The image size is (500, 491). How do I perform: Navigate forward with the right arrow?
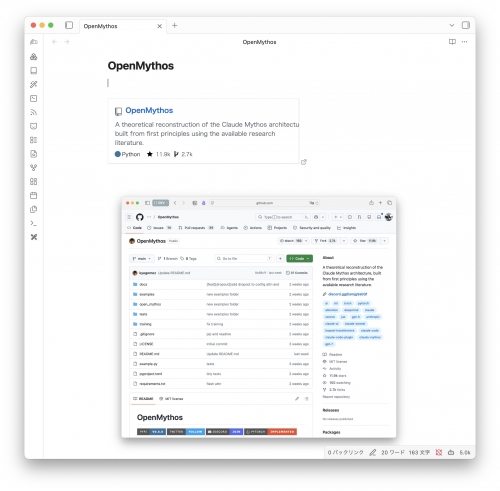(x=67, y=42)
